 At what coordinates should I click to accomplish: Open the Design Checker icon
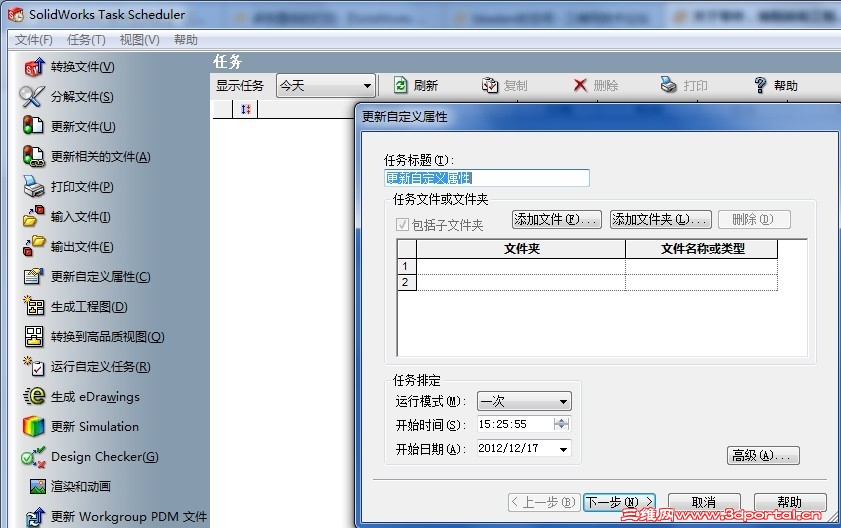click(x=33, y=457)
